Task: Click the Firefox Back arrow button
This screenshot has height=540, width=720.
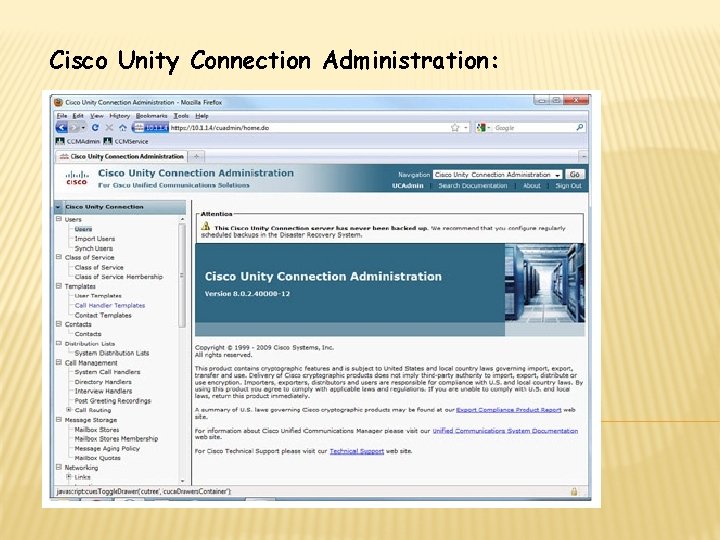Action: (62, 128)
